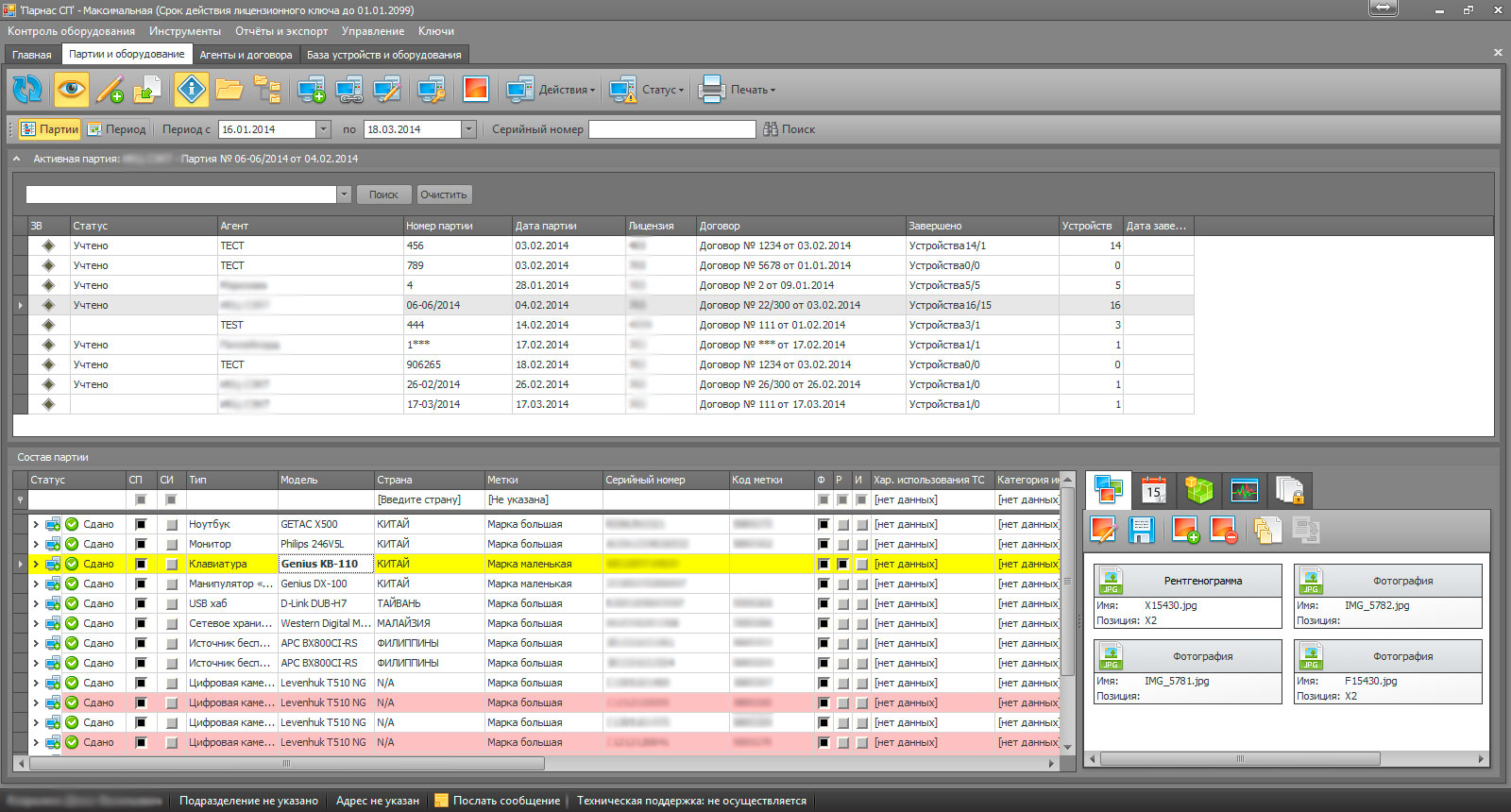Toggle the eye view icon in toolbar
The height and width of the screenshot is (812, 1511).
click(72, 90)
